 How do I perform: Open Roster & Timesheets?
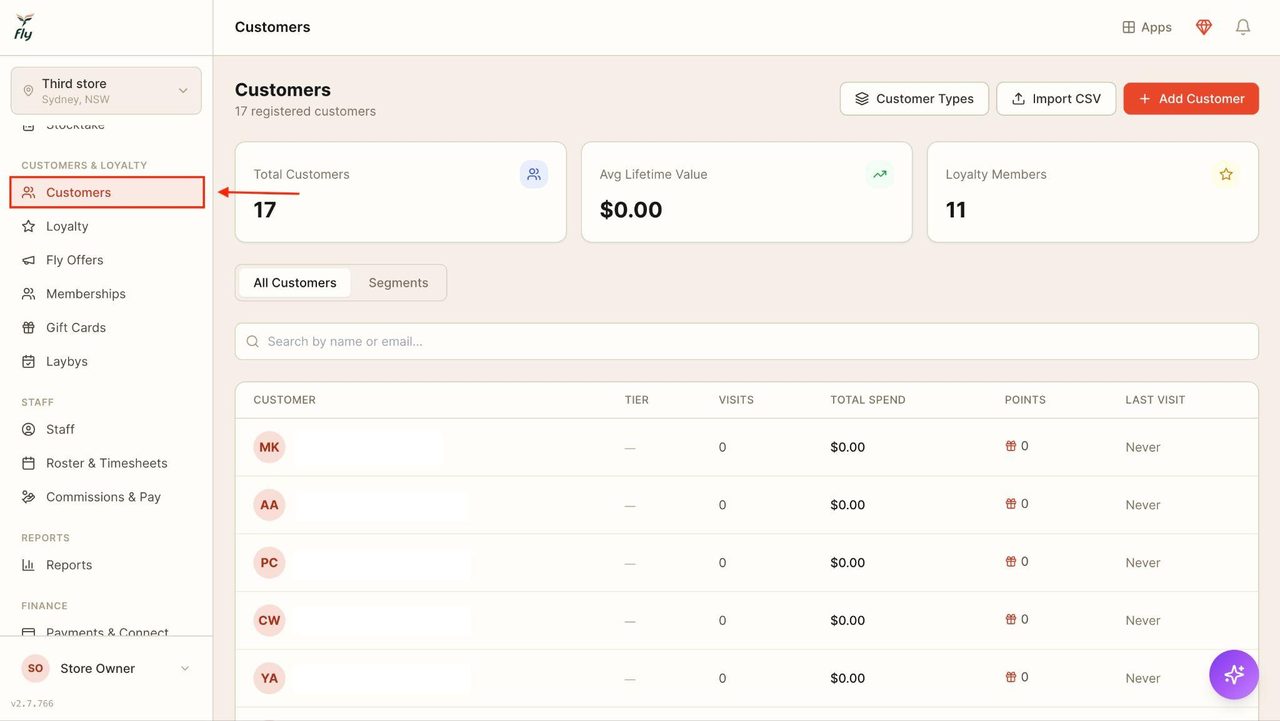tap(107, 463)
